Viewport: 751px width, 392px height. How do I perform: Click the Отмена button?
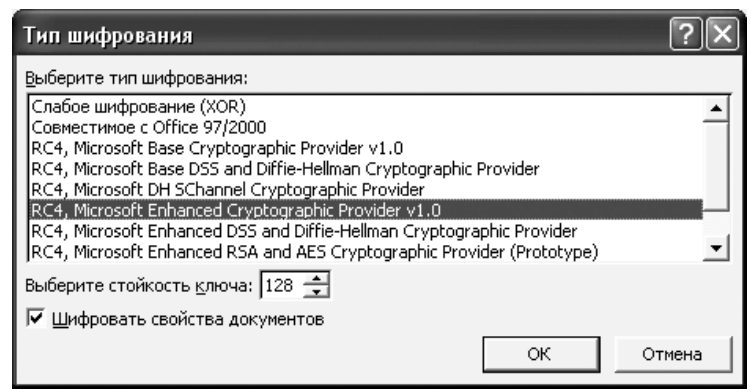[x=673, y=354]
